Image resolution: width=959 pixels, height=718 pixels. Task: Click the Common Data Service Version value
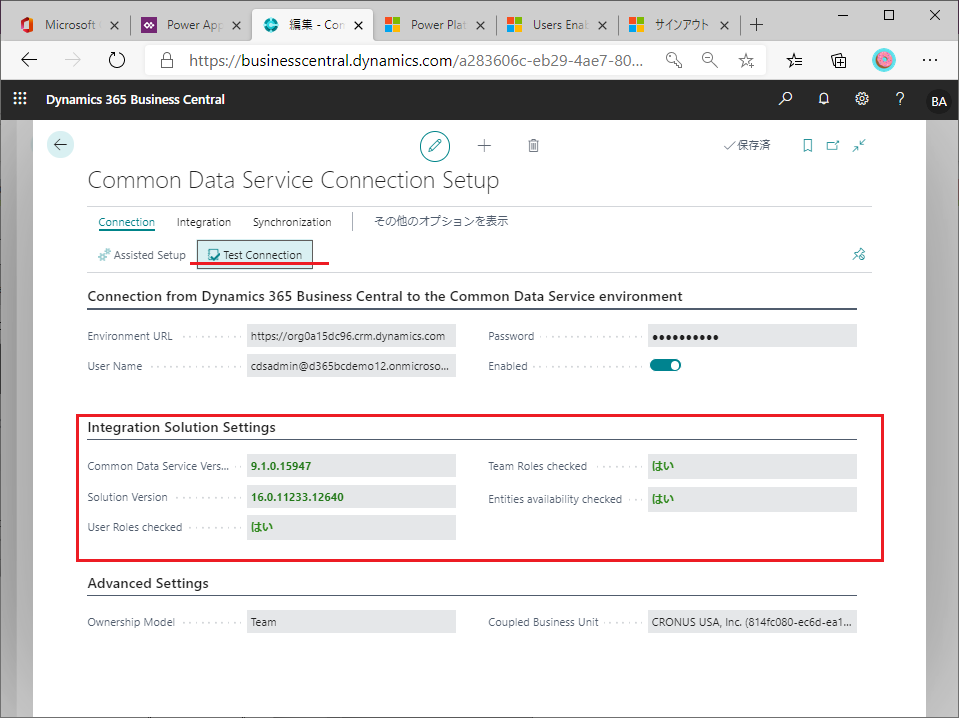[x=351, y=465]
